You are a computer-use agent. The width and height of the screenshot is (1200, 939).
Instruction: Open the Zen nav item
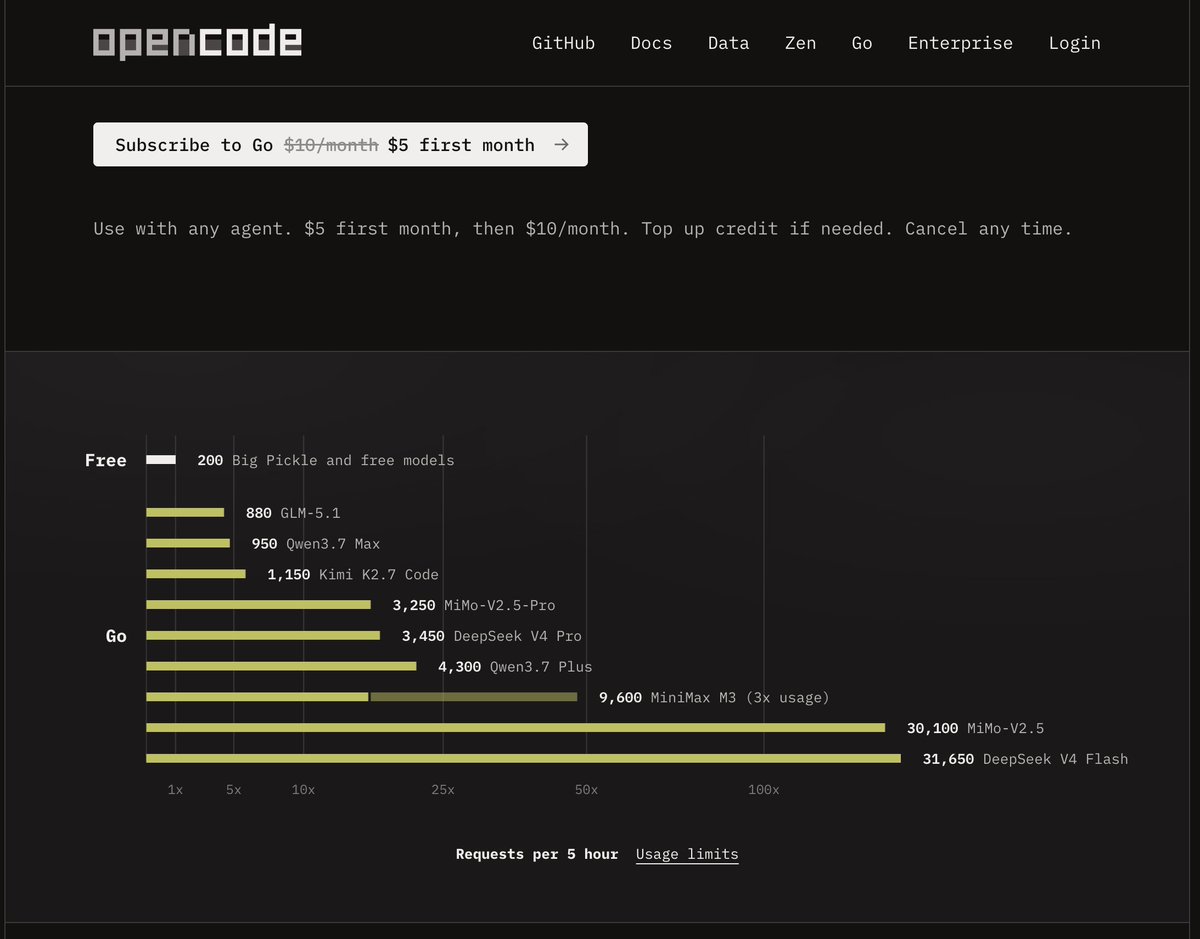point(800,43)
